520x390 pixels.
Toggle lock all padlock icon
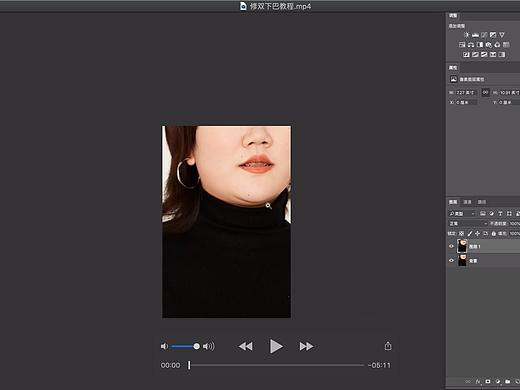click(494, 234)
